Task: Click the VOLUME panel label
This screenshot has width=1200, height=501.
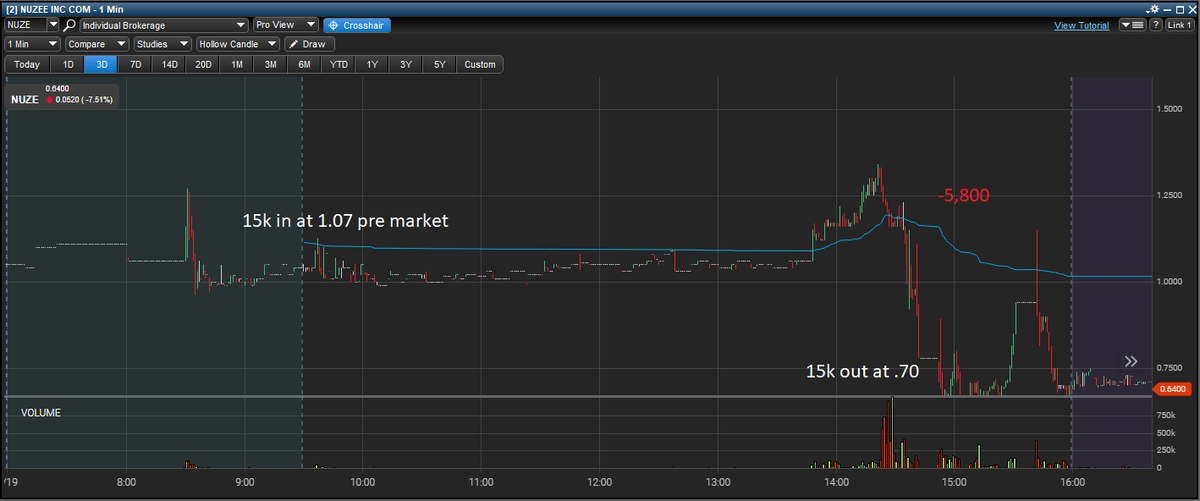Action: (x=41, y=411)
